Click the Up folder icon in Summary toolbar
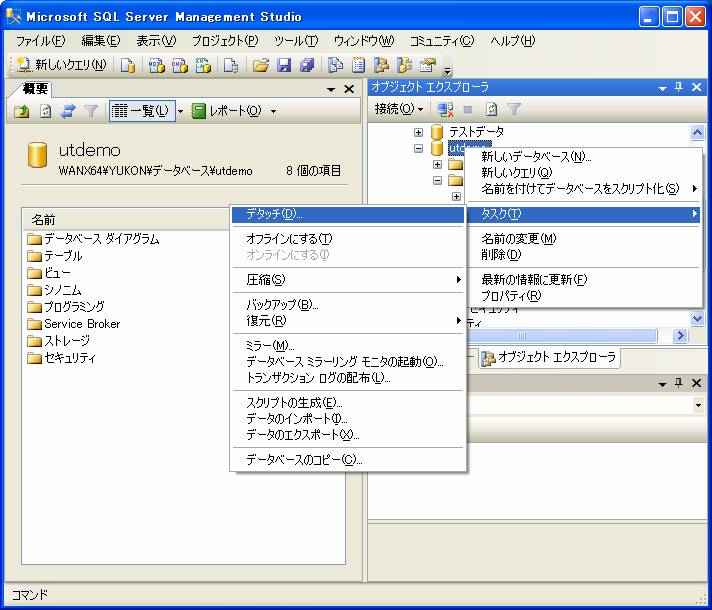This screenshot has width=712, height=610. coord(22,111)
